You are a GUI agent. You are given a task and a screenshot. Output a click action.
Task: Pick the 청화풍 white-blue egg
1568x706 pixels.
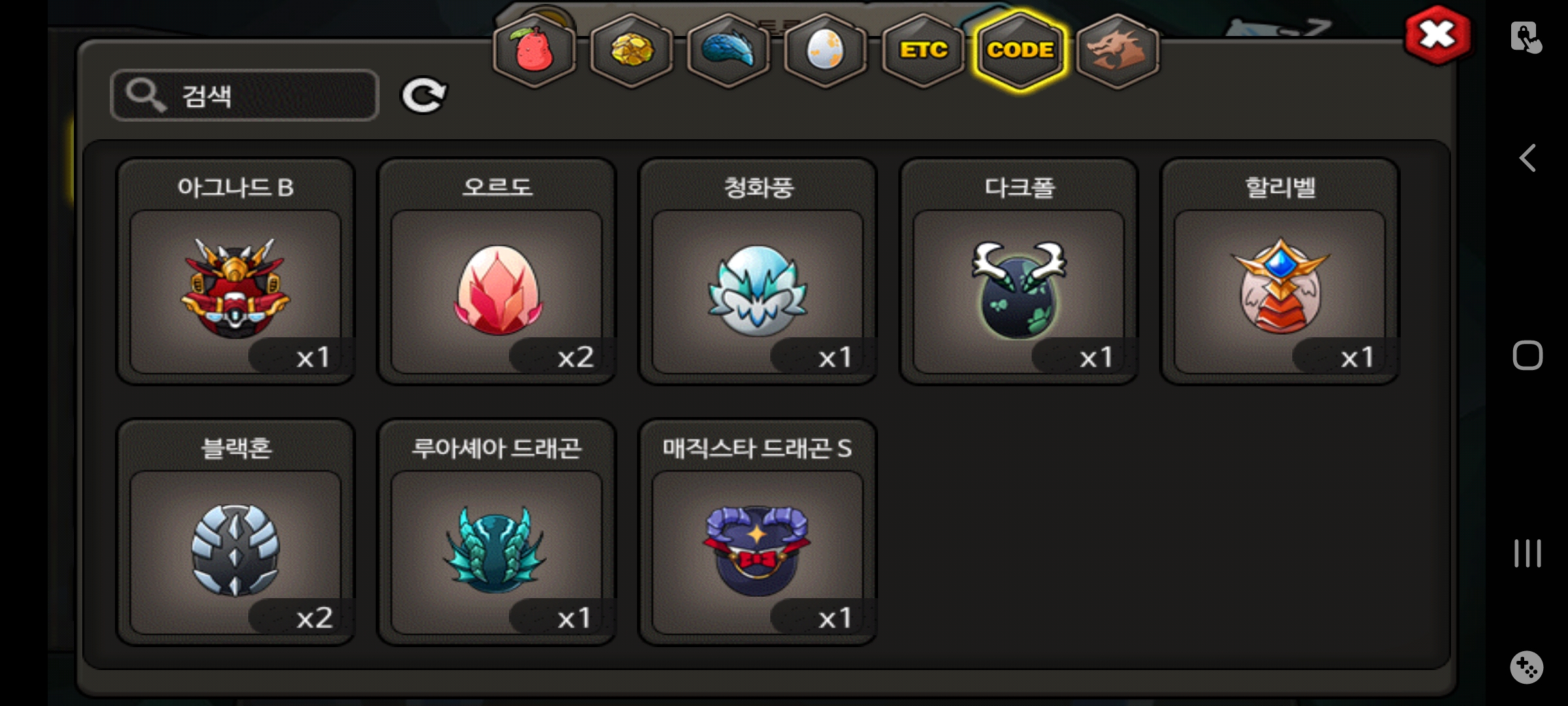[758, 271]
